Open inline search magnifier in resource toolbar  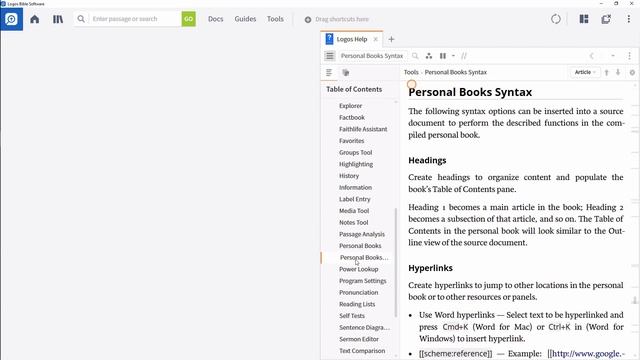(x=415, y=56)
